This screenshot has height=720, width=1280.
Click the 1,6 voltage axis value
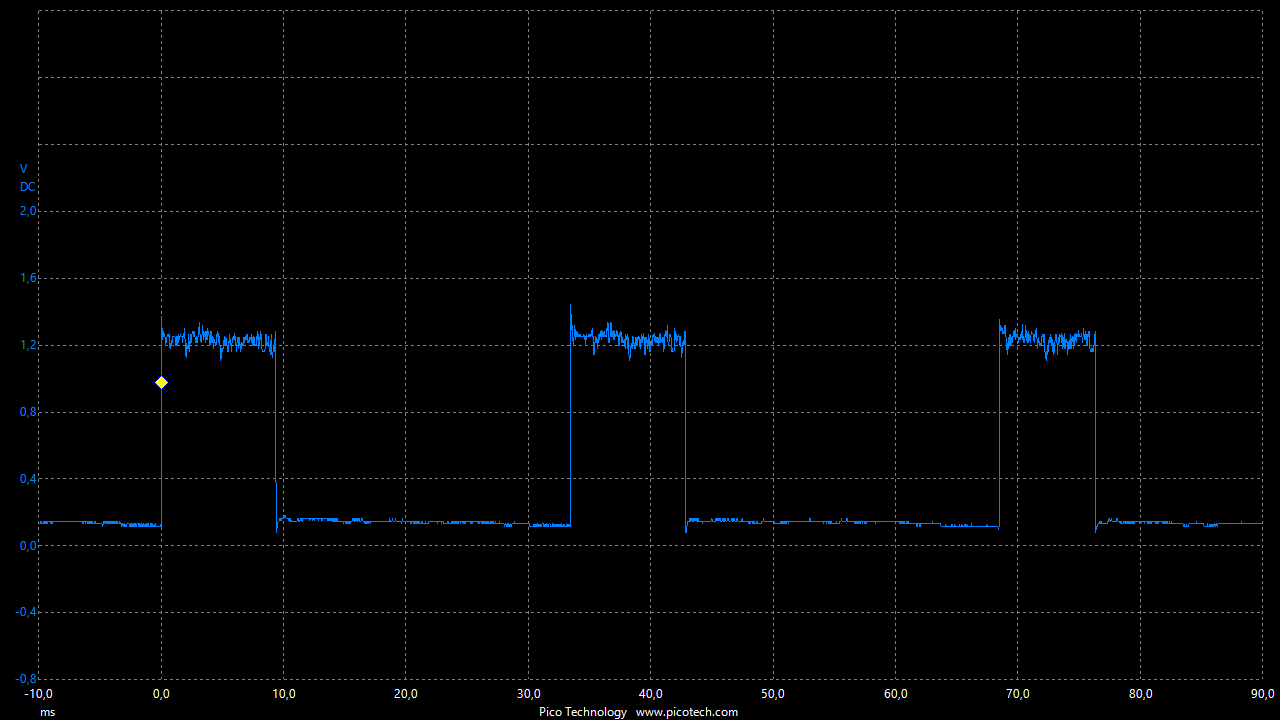click(x=28, y=278)
